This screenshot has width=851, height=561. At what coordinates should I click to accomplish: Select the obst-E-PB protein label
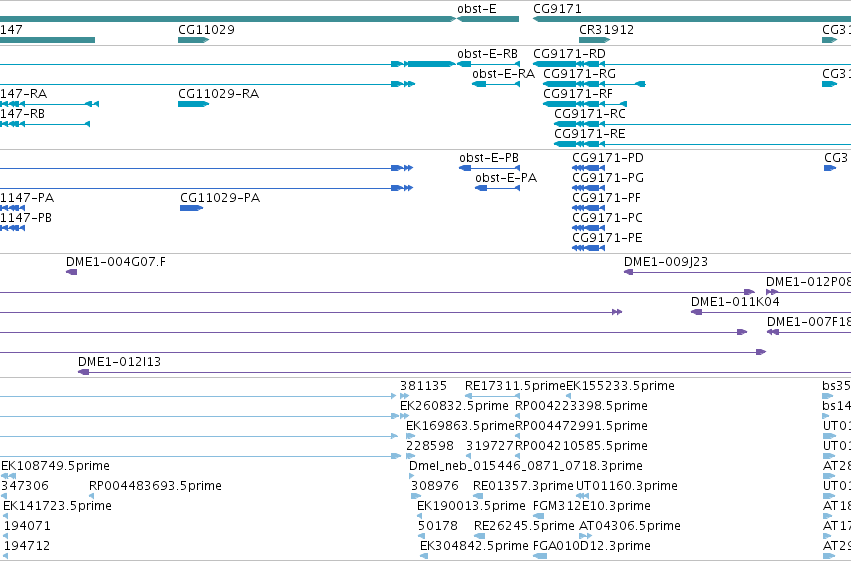tap(489, 158)
